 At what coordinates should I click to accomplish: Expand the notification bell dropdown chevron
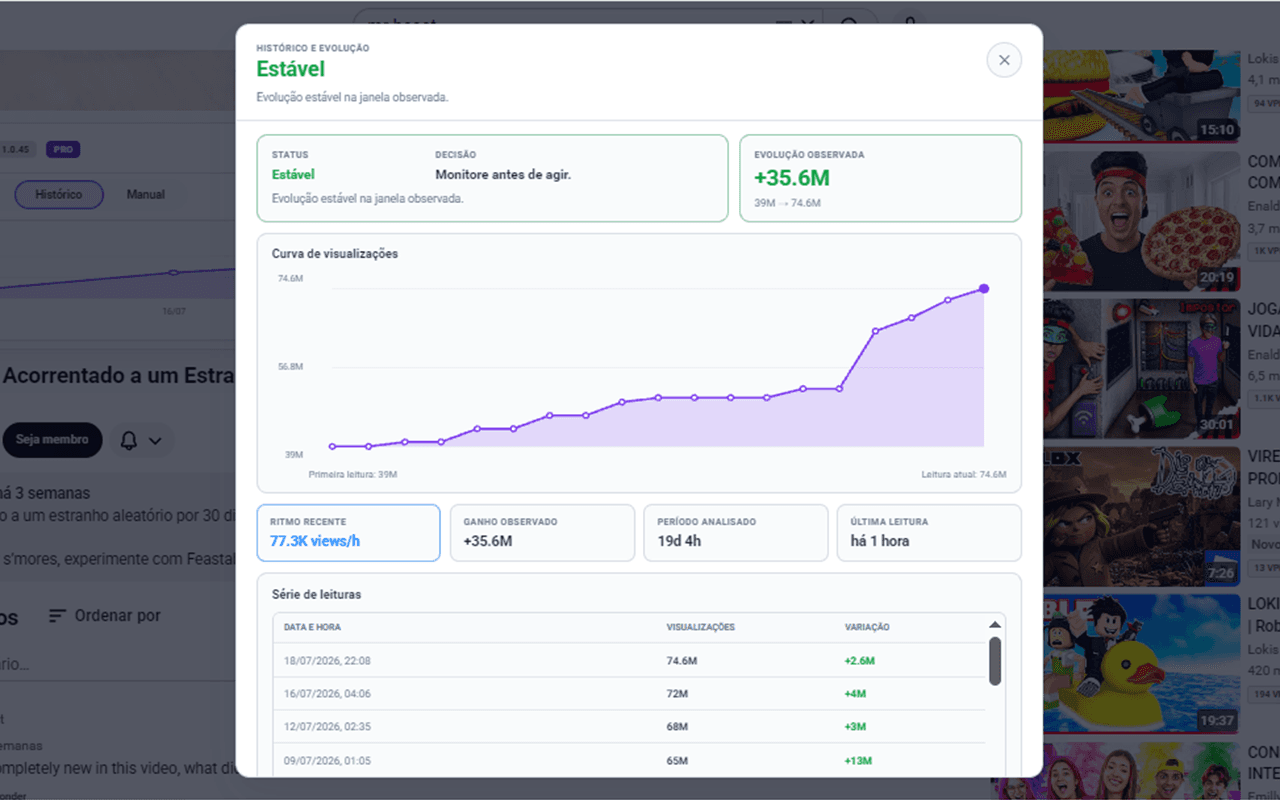click(x=155, y=441)
